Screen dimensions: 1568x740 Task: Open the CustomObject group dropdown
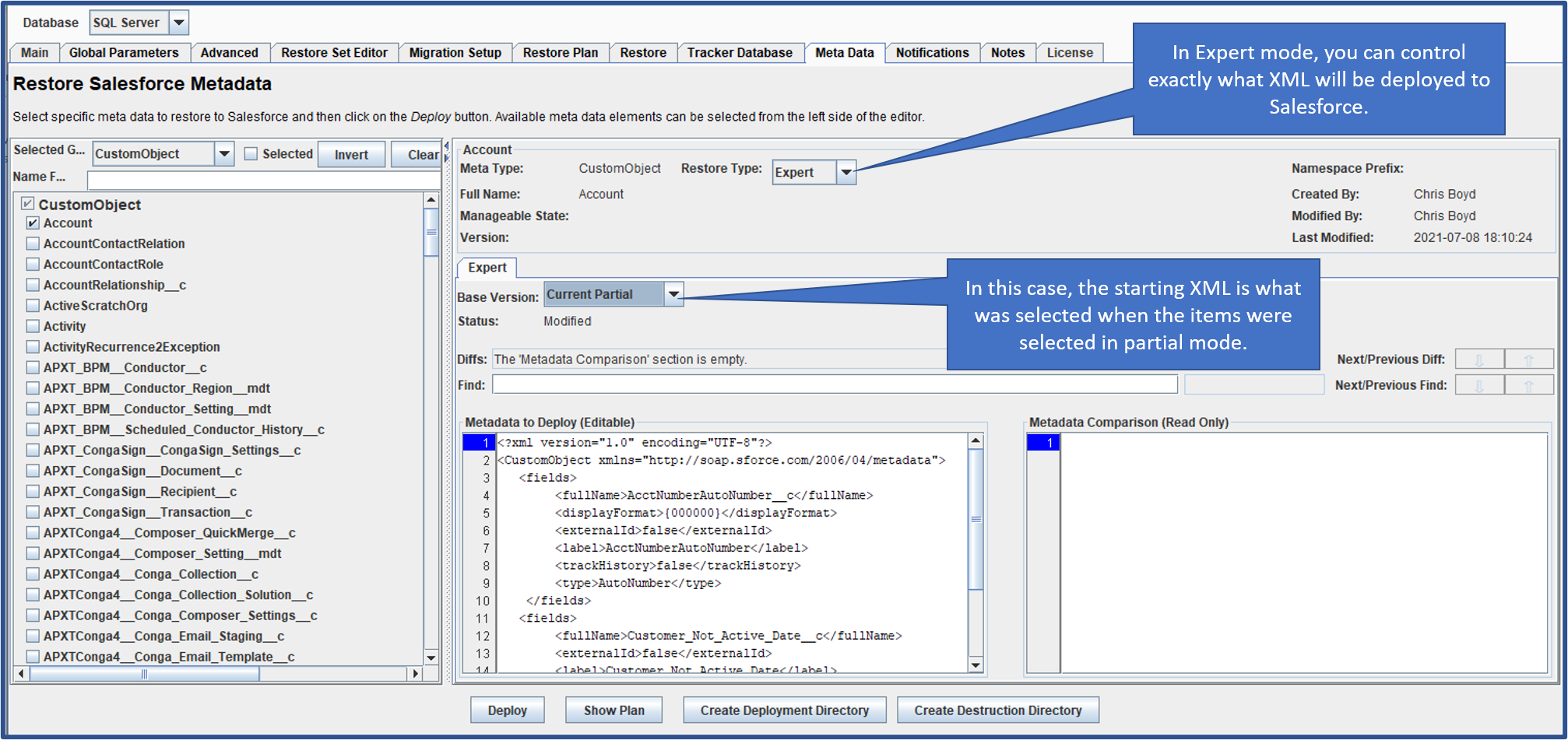(224, 154)
